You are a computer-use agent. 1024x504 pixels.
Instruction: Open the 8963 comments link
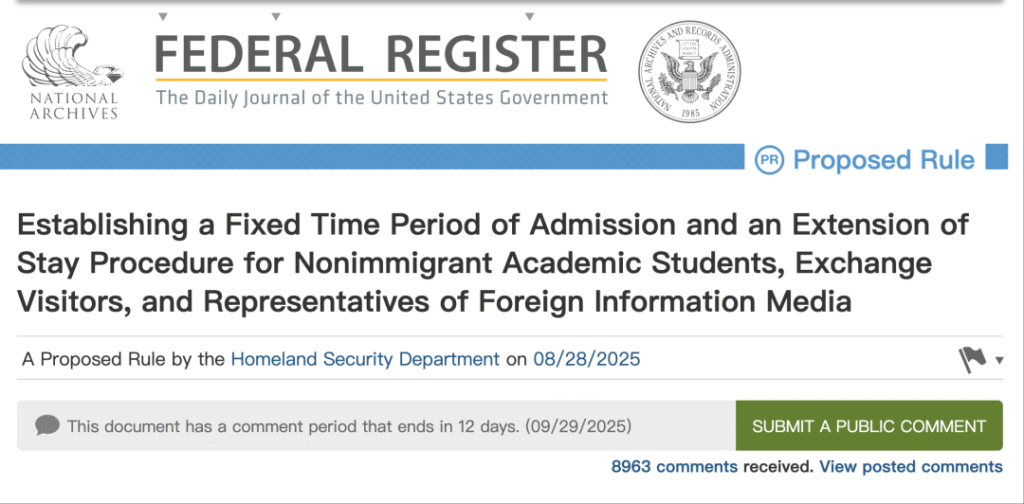point(675,467)
